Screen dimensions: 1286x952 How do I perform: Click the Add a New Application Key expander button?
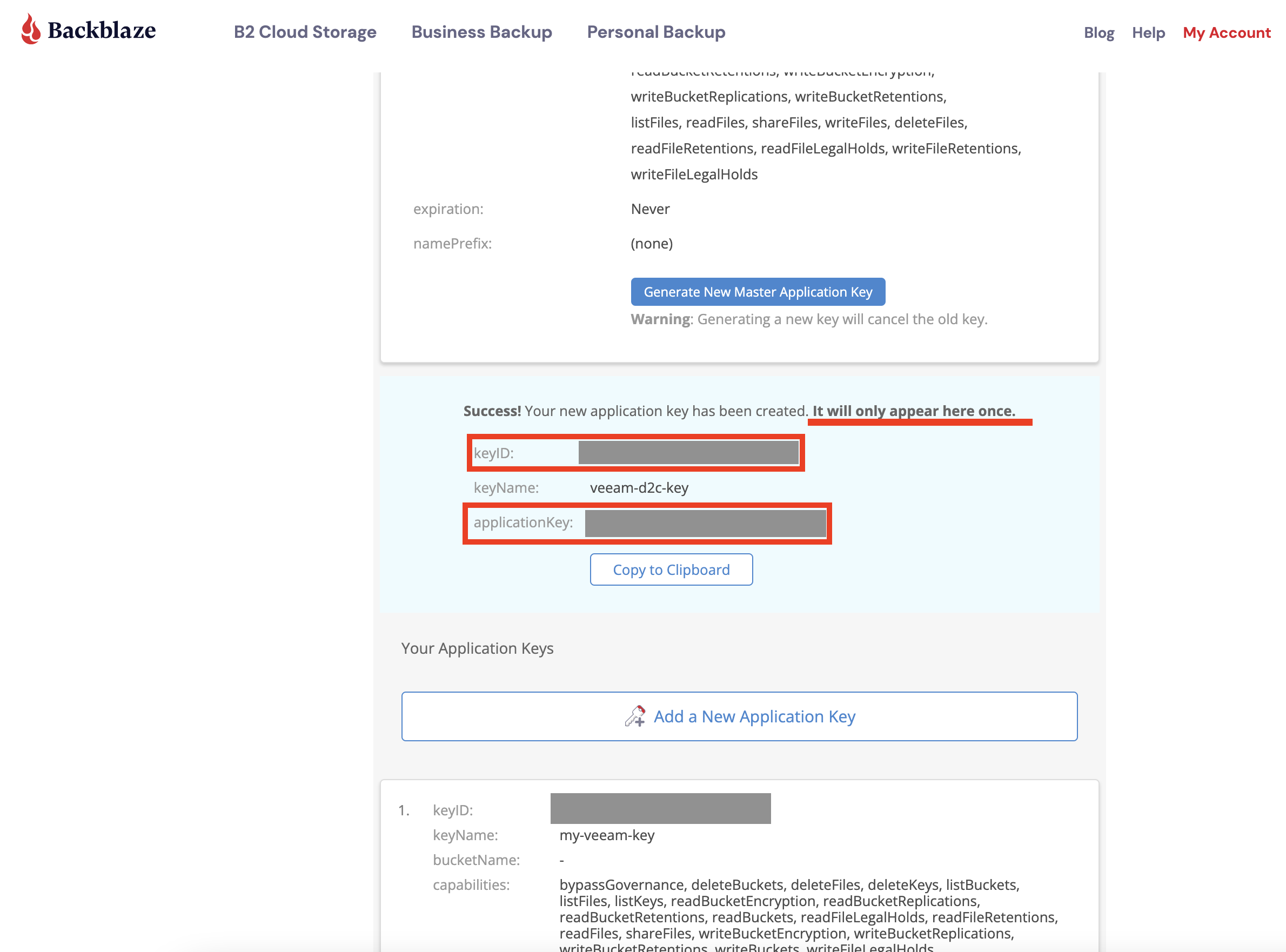click(x=739, y=716)
